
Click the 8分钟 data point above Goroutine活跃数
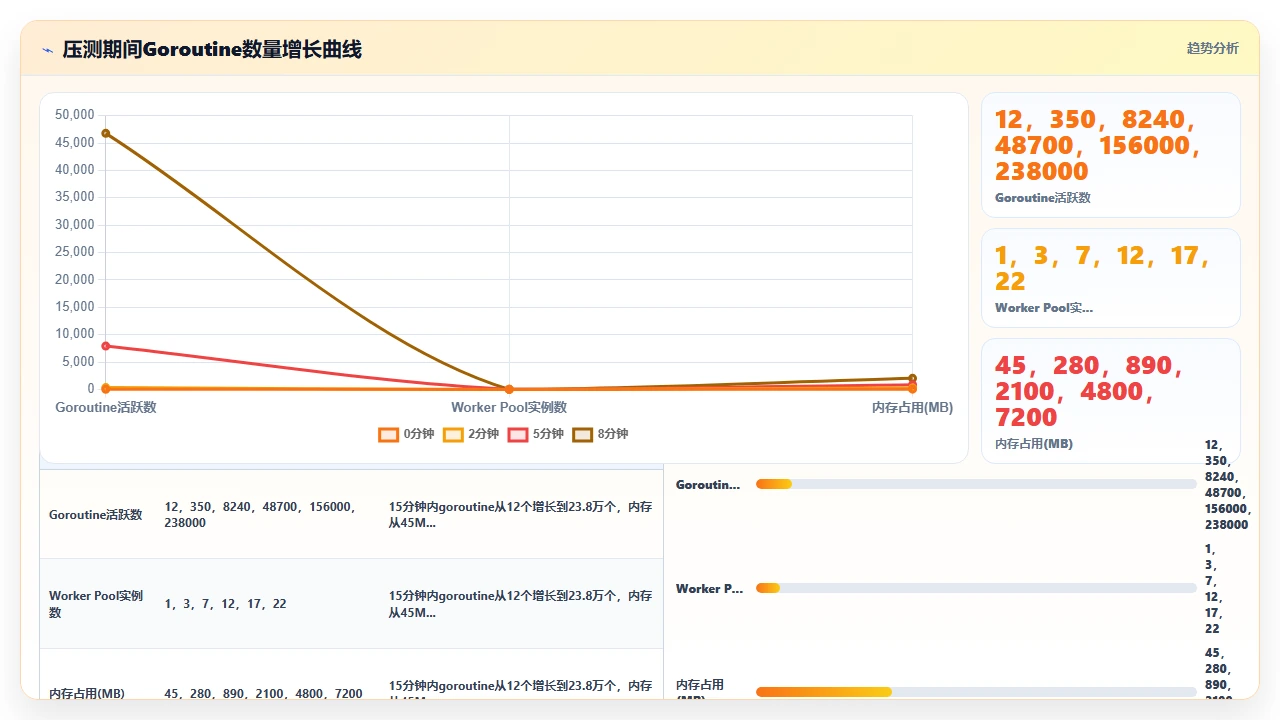click(106, 133)
